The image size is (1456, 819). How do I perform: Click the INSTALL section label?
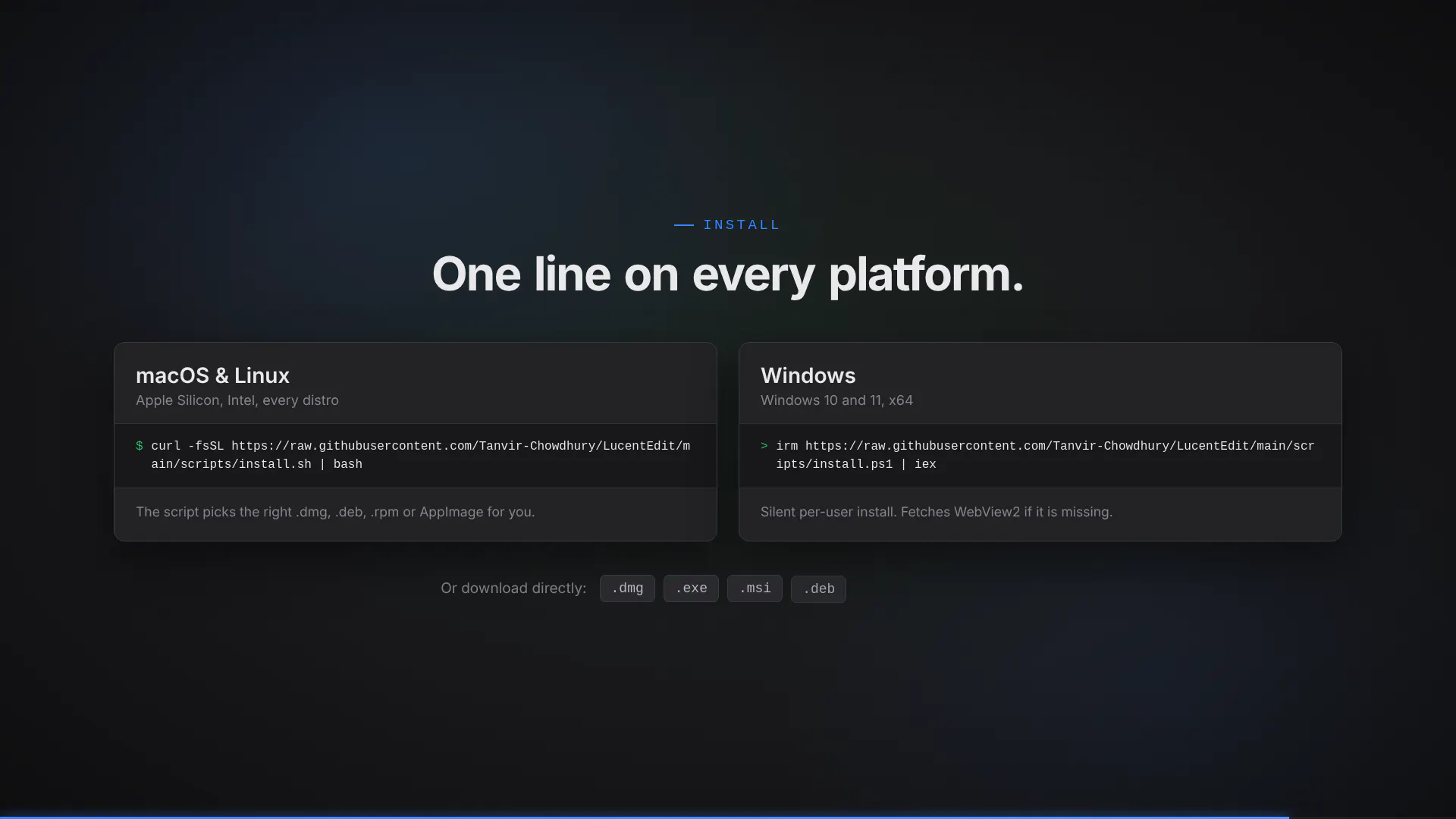(x=742, y=224)
